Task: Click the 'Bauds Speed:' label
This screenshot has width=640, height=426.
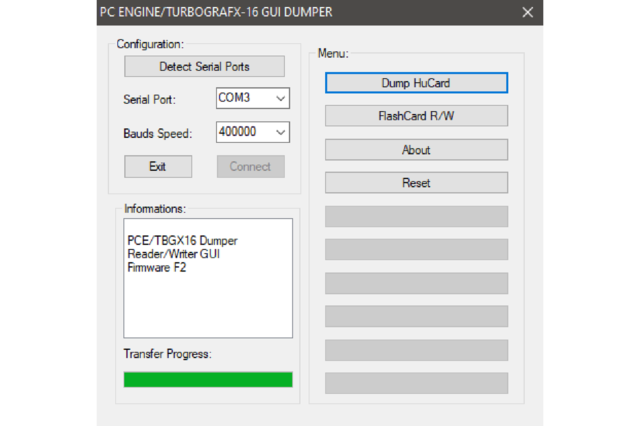Action: pyautogui.click(x=158, y=133)
